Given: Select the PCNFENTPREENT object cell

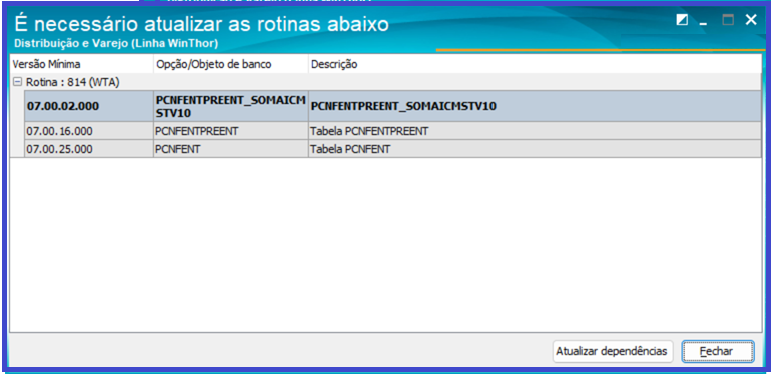Looking at the screenshot, I should pos(231,131).
